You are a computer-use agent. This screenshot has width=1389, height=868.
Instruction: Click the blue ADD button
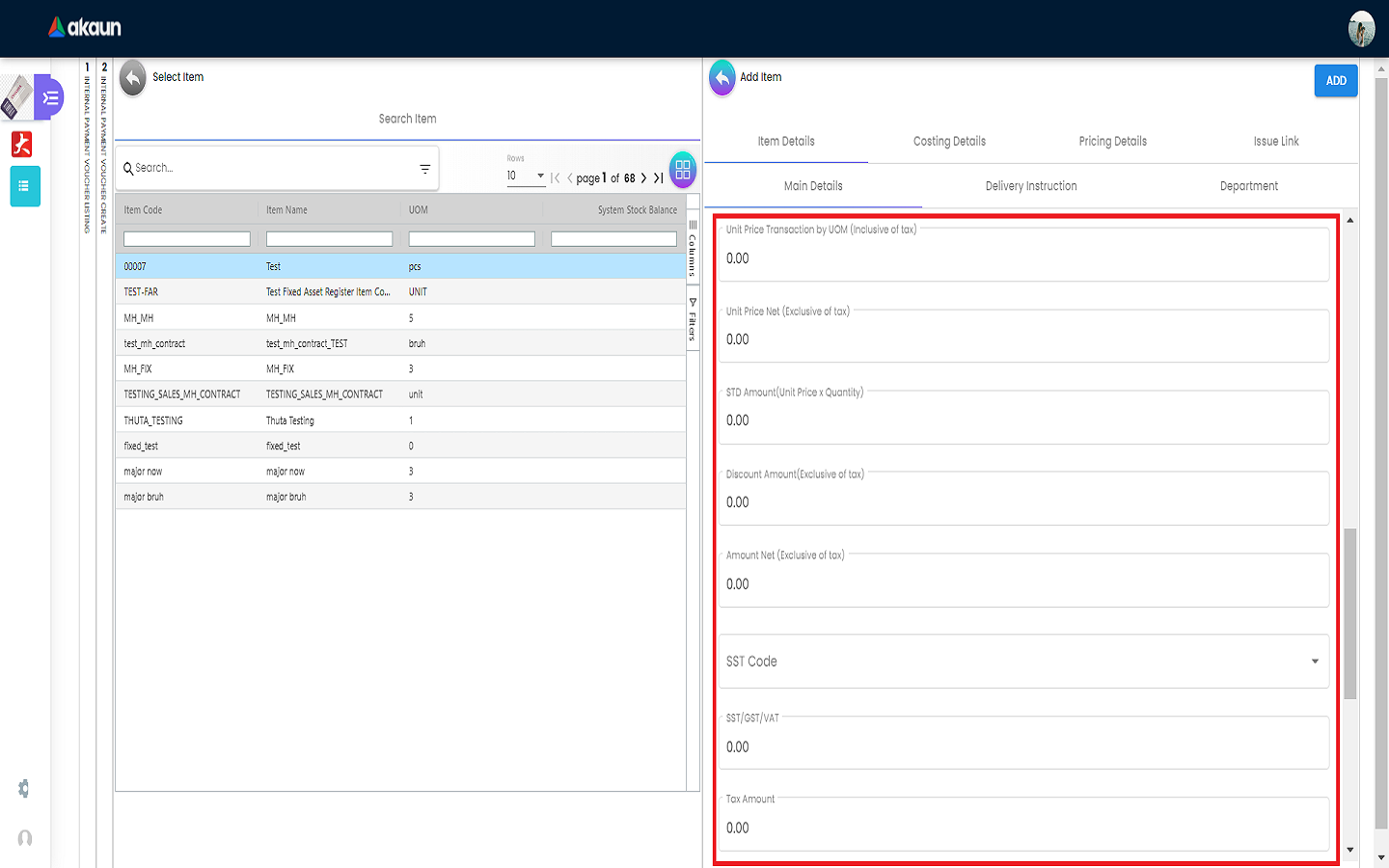pos(1335,81)
